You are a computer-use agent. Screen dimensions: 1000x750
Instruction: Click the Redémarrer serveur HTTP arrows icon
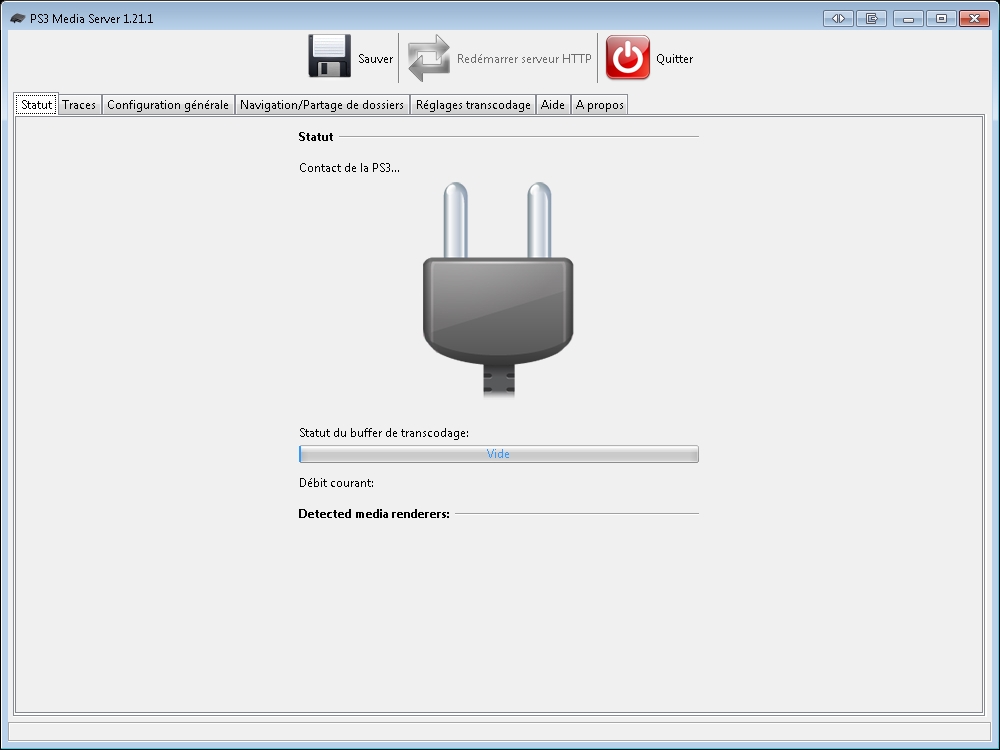(x=429, y=57)
